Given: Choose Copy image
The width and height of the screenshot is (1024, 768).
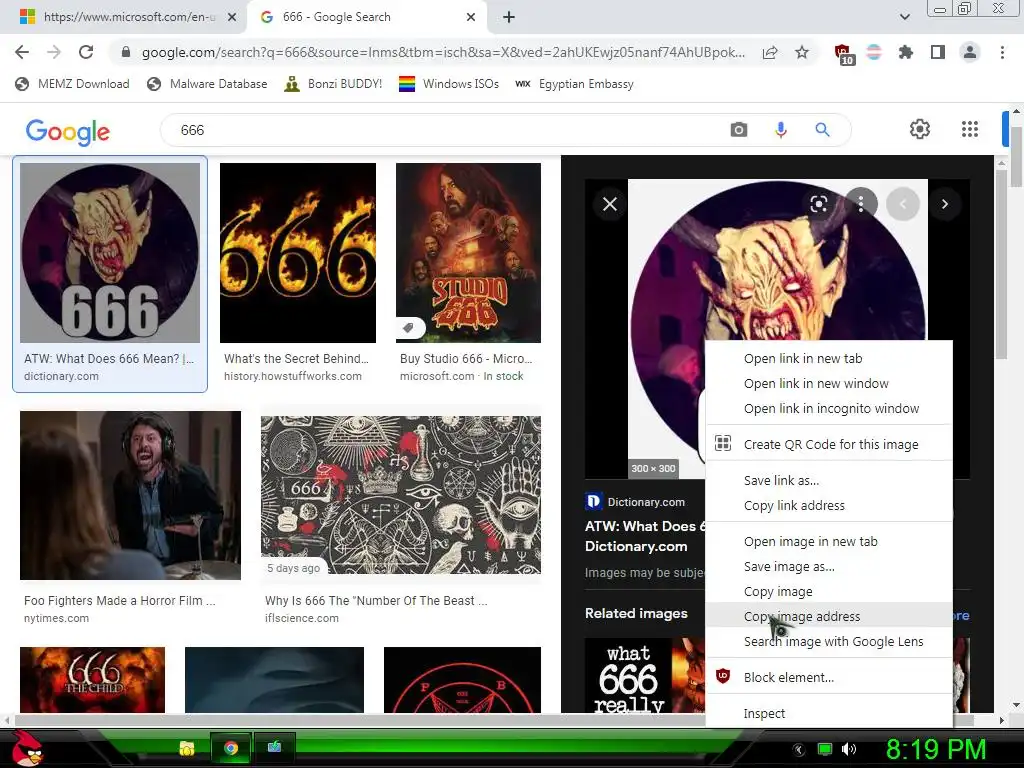Looking at the screenshot, I should 829,591.
